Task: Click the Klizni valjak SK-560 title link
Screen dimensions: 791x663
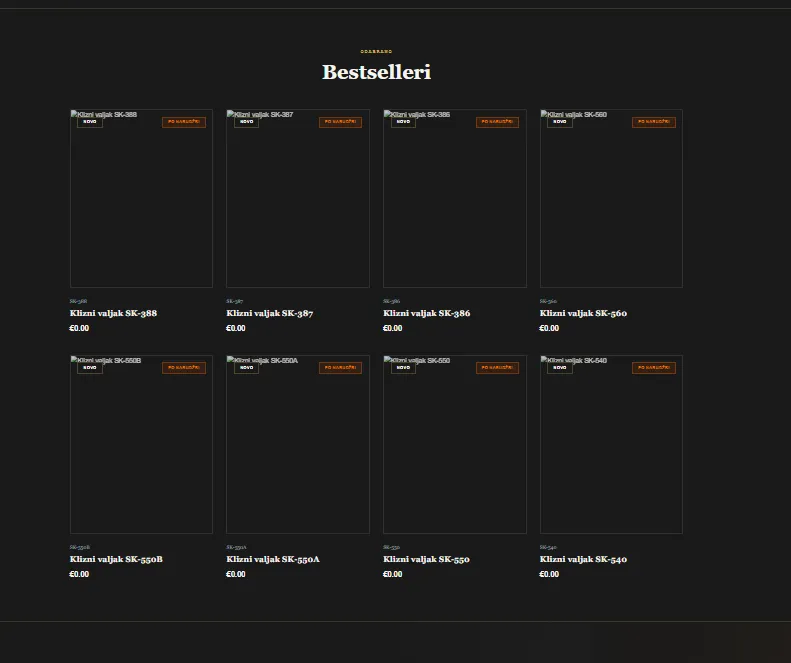Action: click(583, 313)
